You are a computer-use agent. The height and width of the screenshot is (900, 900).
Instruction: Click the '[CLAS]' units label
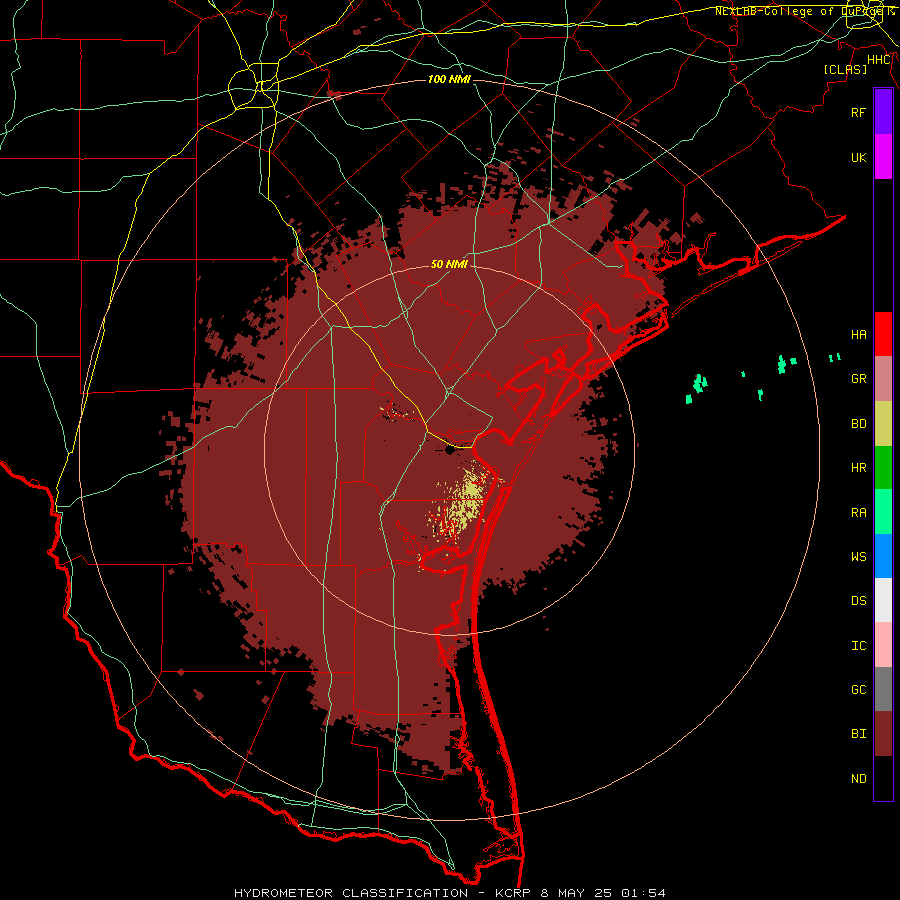[845, 69]
